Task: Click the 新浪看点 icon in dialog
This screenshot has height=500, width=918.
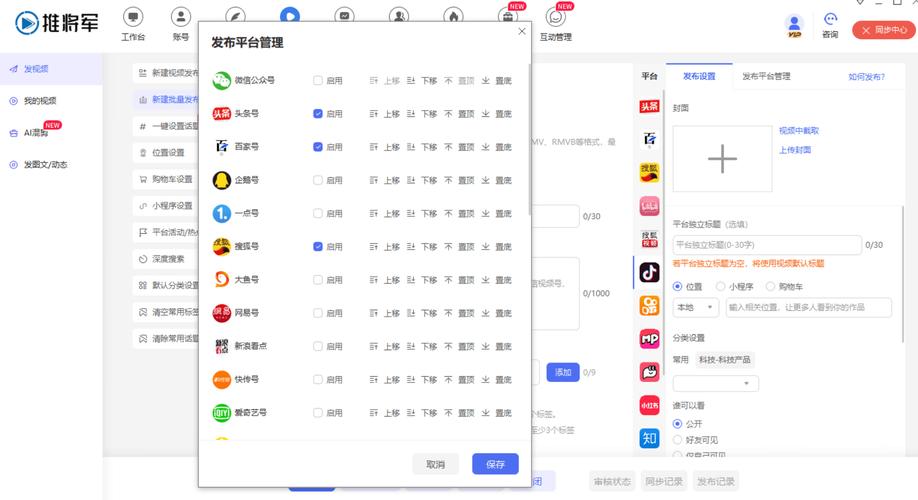Action: (221, 346)
